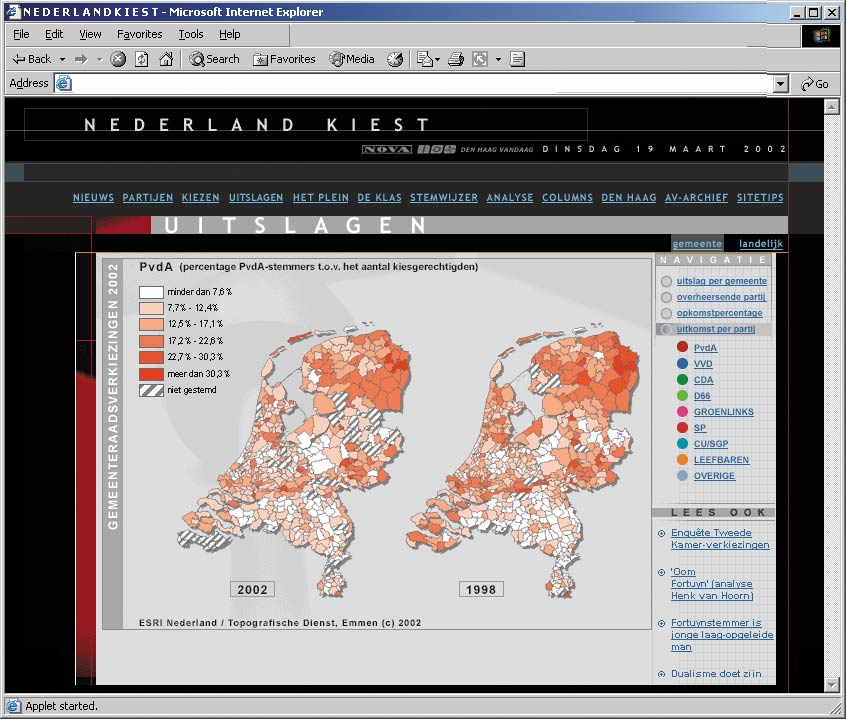Click the vertical scrollbar down arrow
846x720 pixels.
coord(831,685)
